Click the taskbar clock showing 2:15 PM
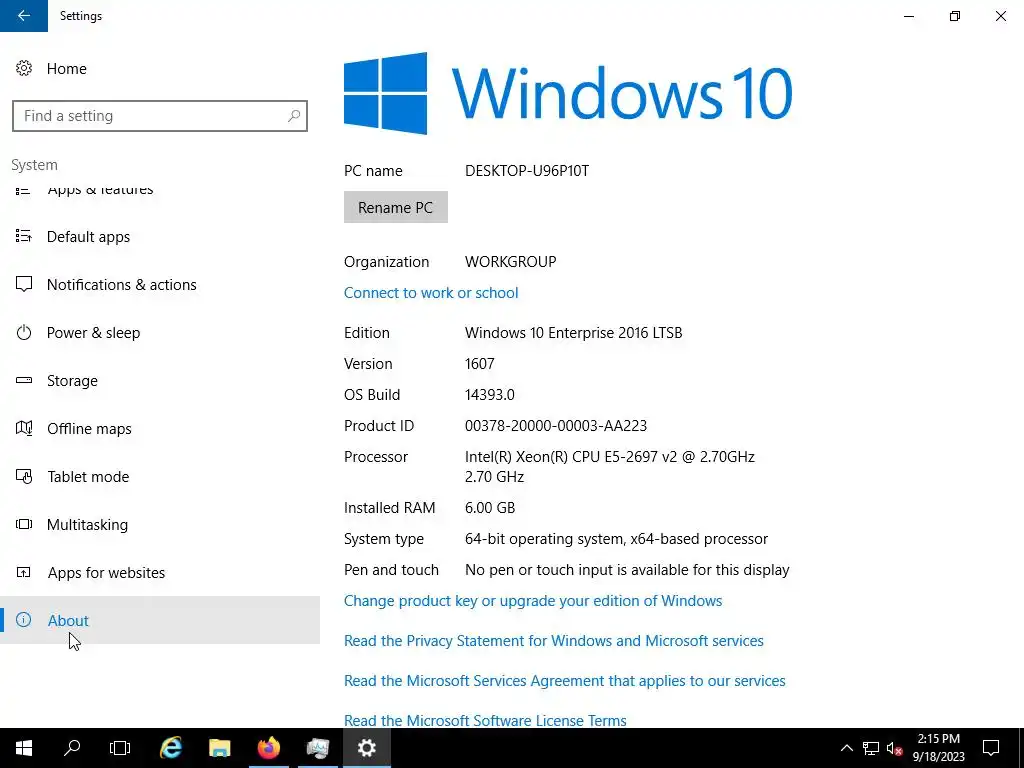 point(938,748)
